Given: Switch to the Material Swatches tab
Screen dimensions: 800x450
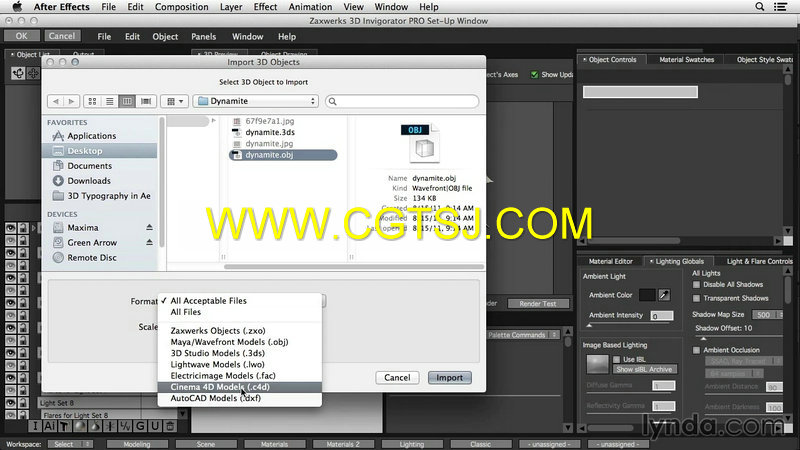Looking at the screenshot, I should coord(686,60).
